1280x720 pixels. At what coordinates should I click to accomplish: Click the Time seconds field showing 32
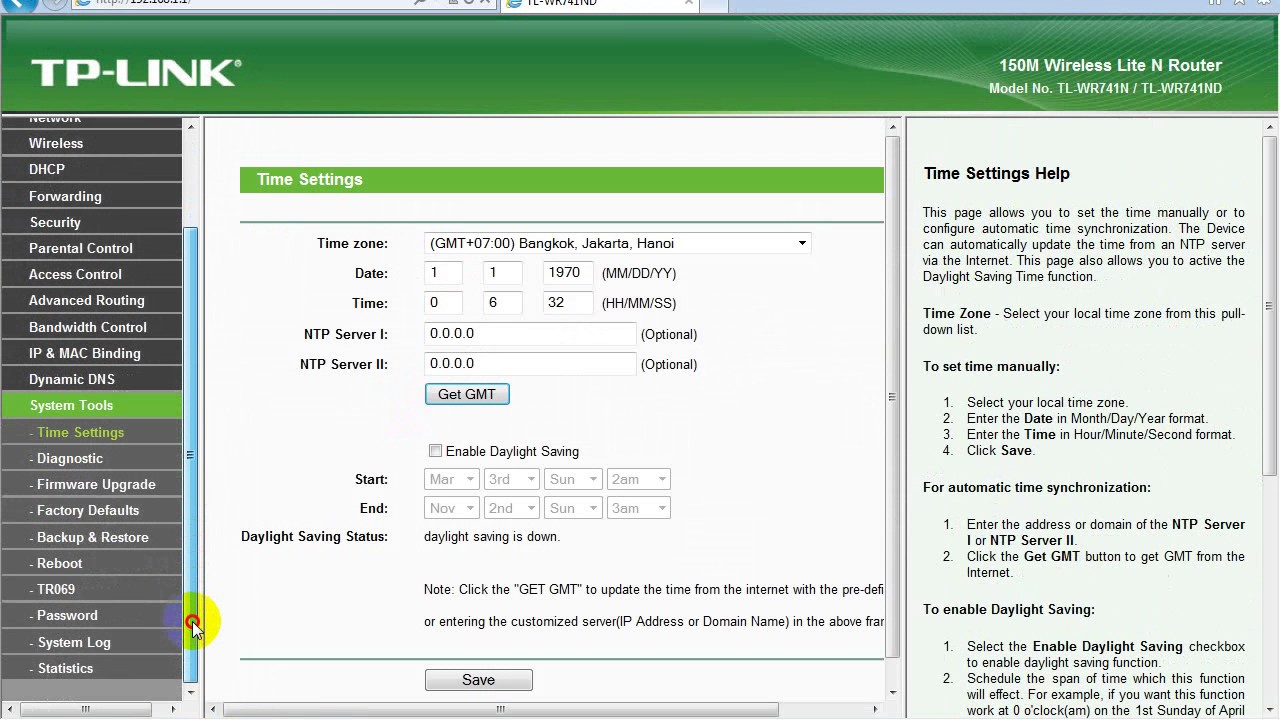pos(569,303)
